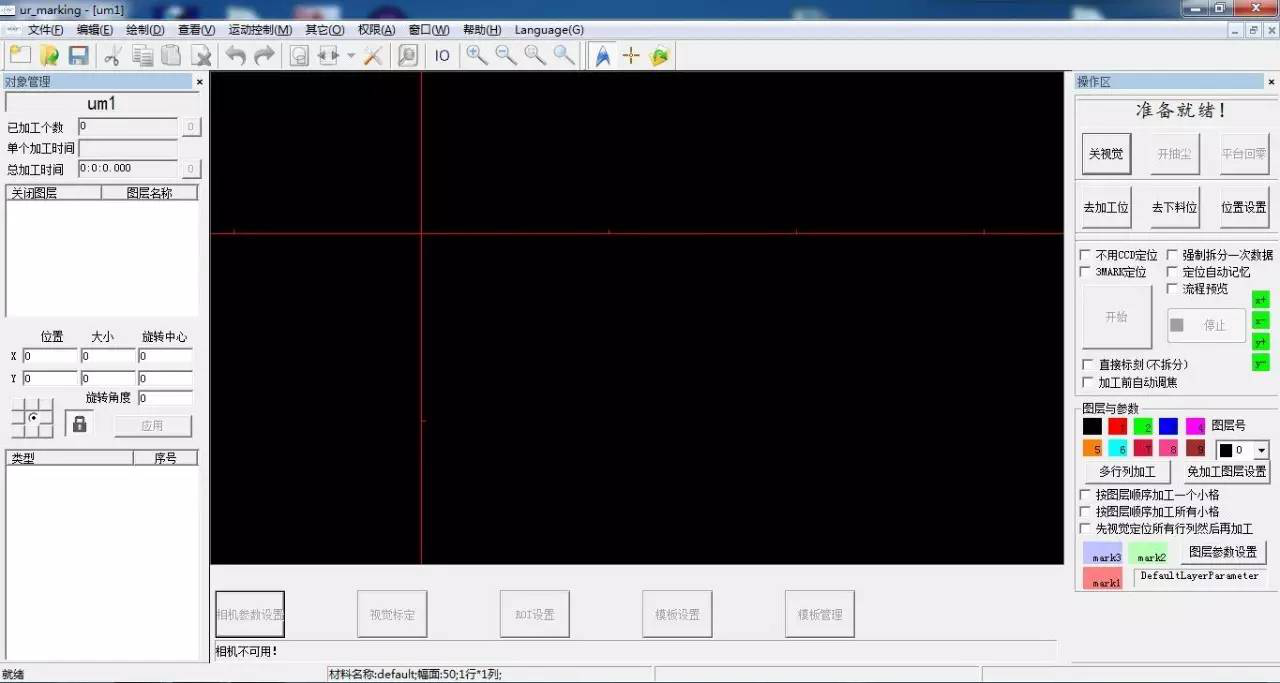
Task: Toggle the padlock lock icon
Action: pos(79,424)
